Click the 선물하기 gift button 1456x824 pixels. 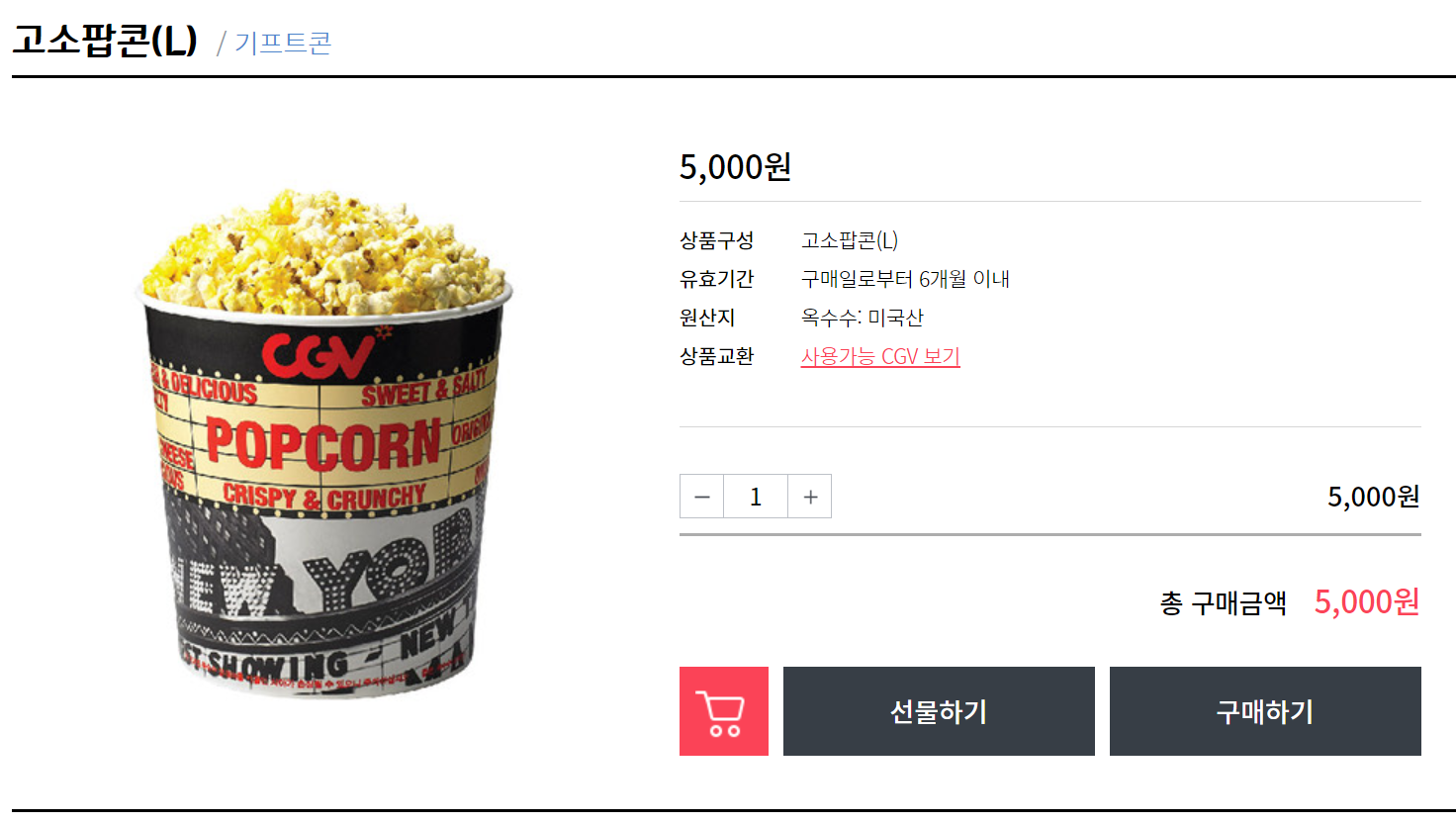[x=939, y=711]
